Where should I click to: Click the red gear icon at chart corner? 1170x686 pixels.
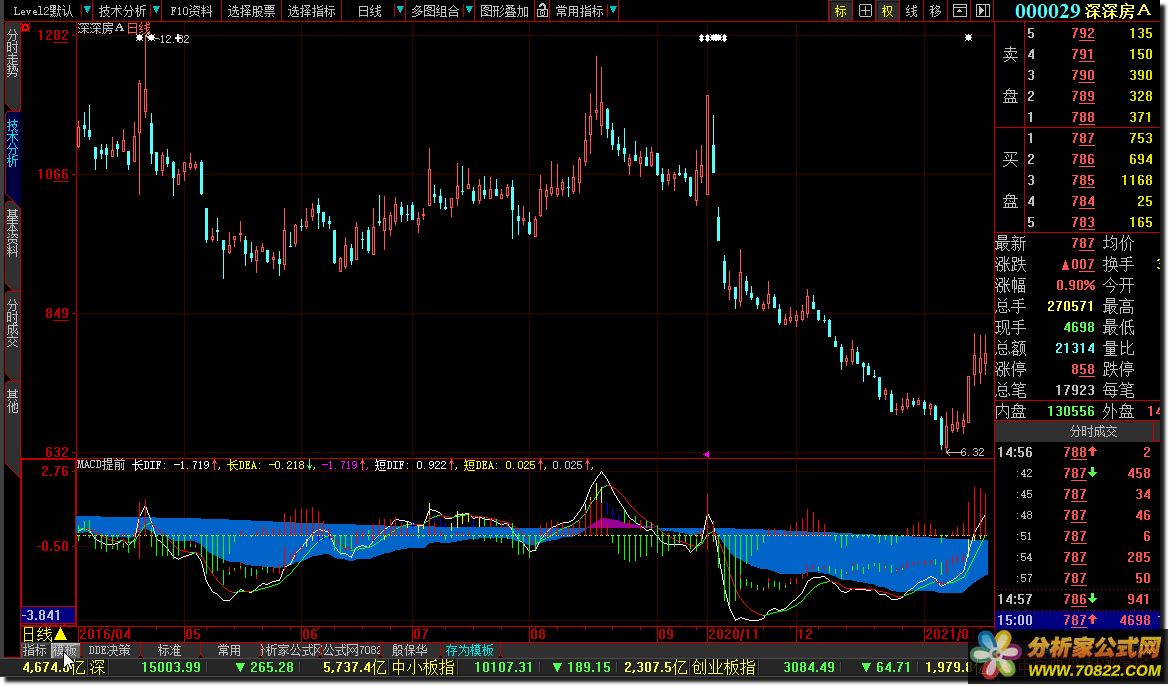[x=25, y=28]
